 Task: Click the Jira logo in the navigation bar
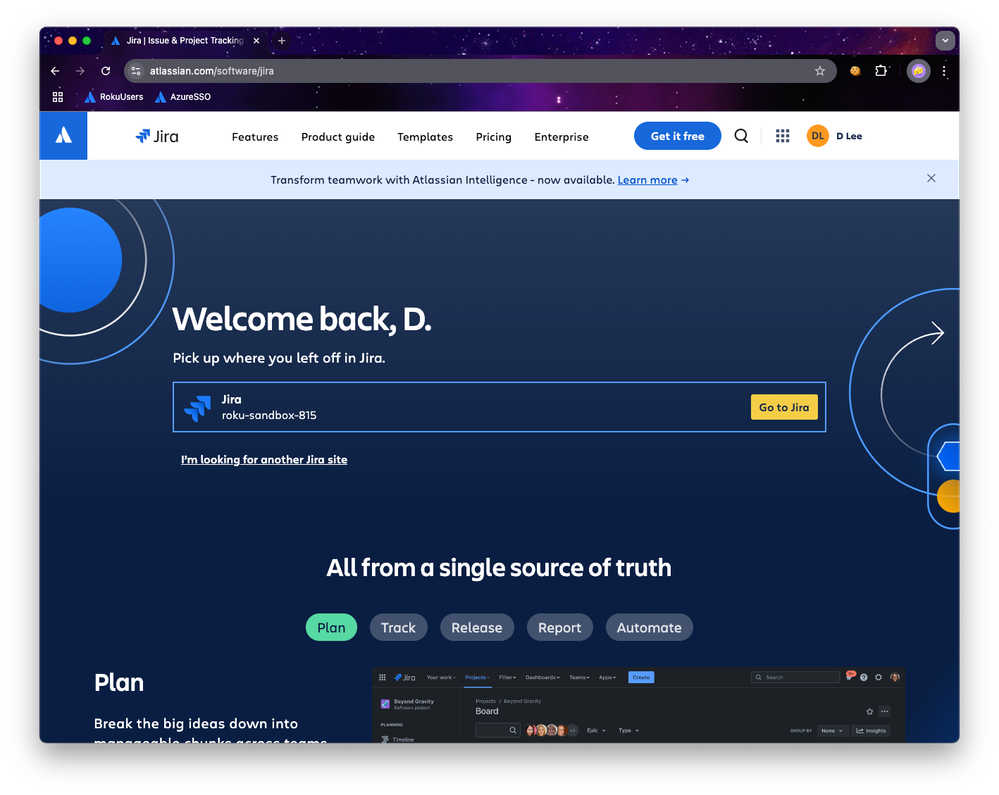(156, 136)
